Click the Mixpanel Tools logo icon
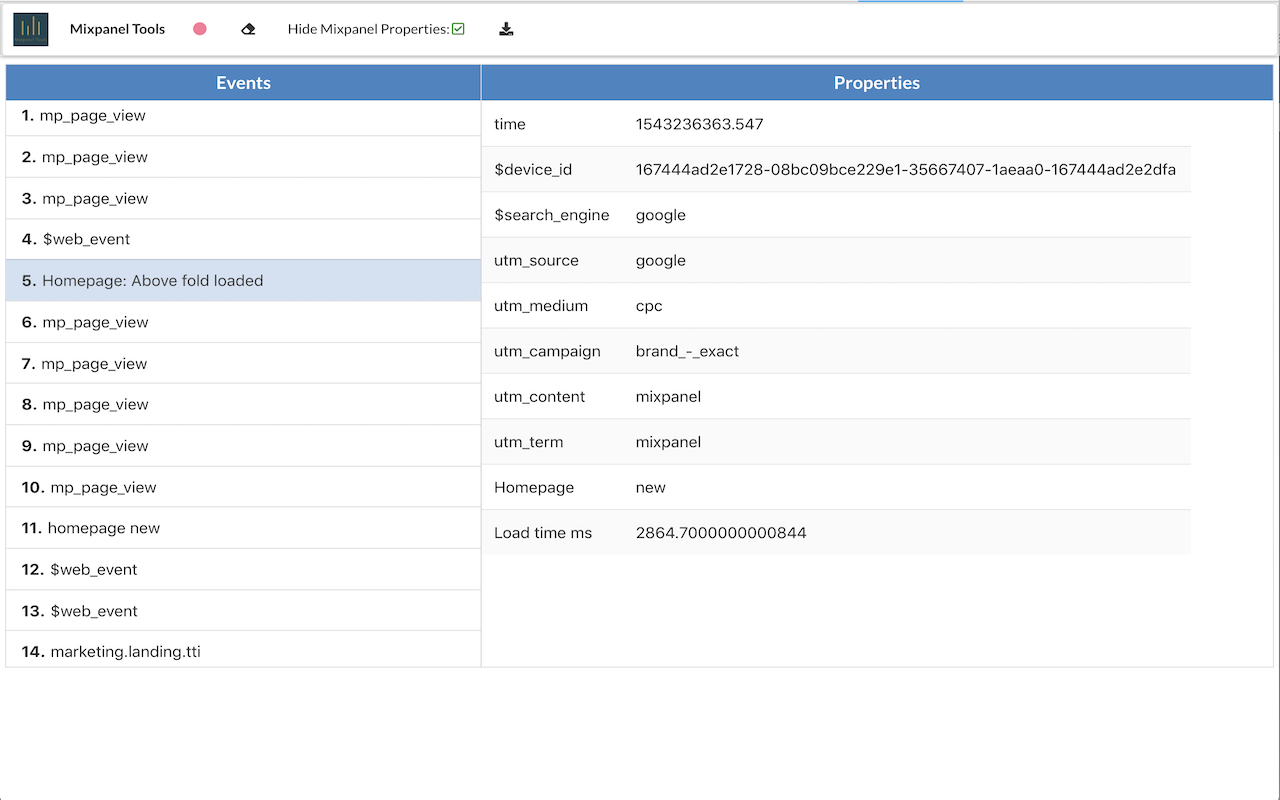 [30, 29]
